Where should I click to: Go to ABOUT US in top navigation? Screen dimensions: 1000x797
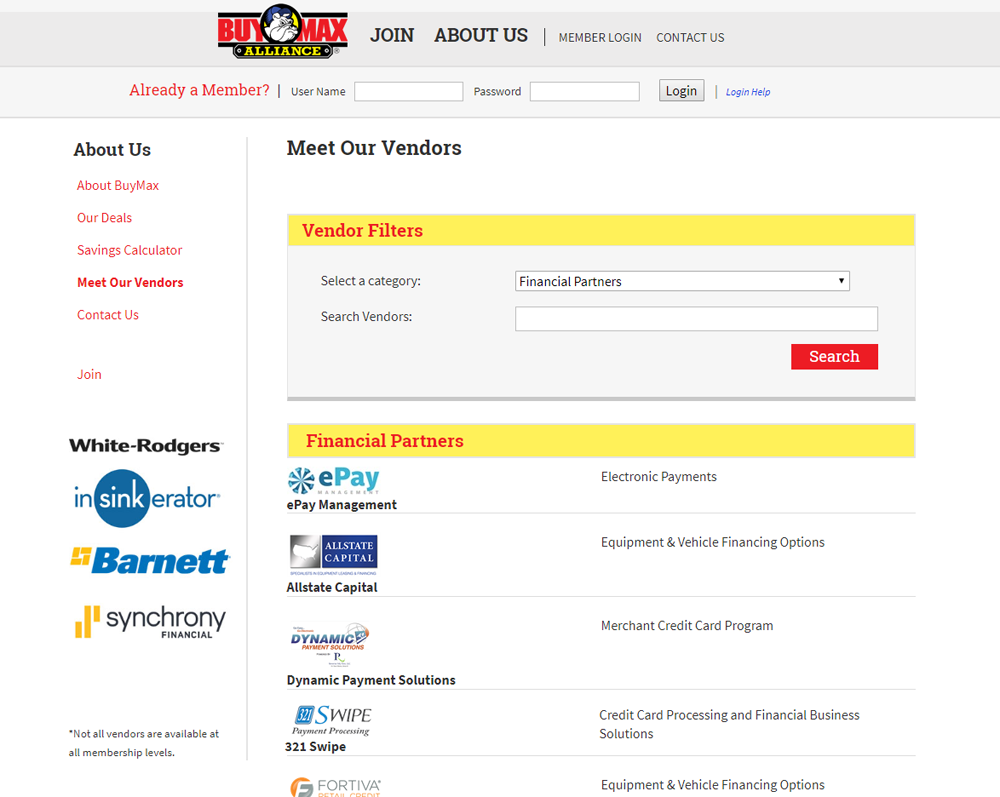coord(481,35)
